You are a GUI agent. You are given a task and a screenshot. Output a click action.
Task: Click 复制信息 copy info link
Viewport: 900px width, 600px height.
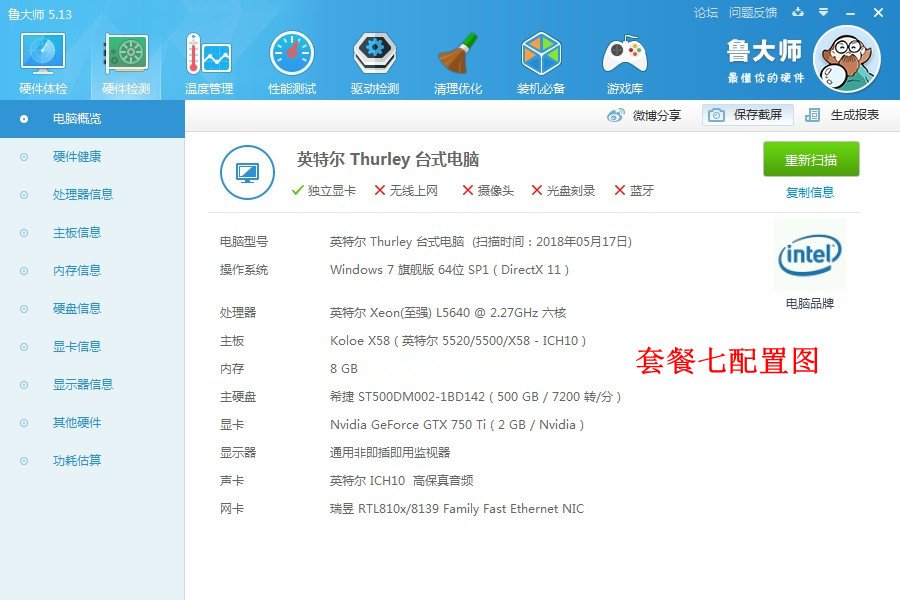[810, 192]
